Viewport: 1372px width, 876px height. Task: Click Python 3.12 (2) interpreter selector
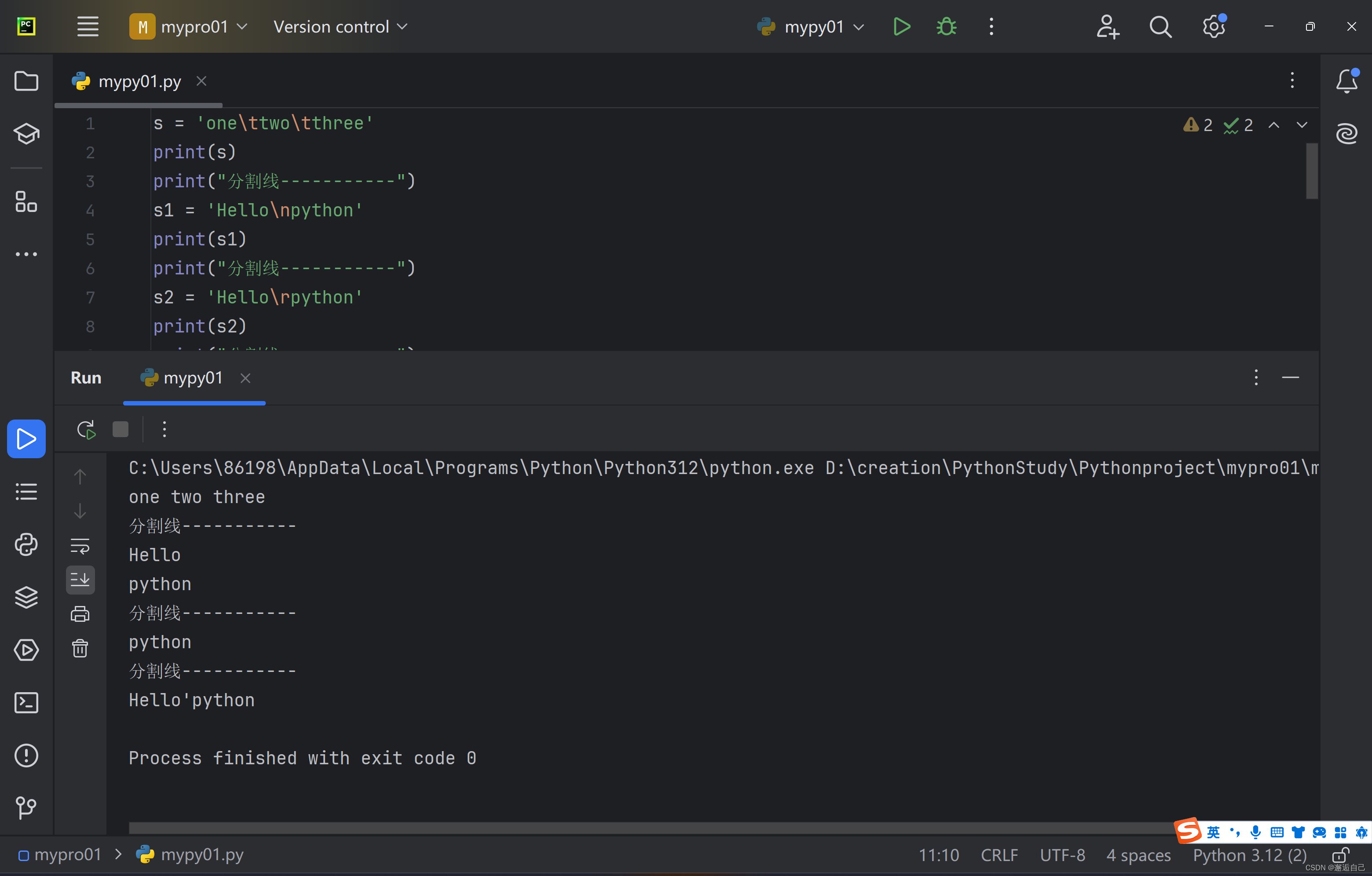[1250, 855]
